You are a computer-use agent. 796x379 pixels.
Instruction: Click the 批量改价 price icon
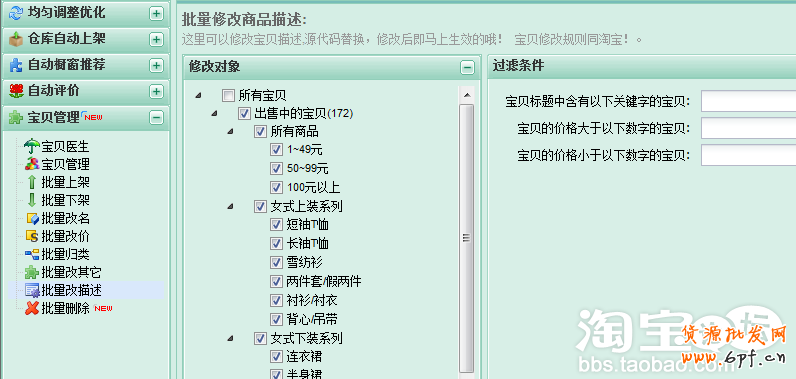coord(32,236)
